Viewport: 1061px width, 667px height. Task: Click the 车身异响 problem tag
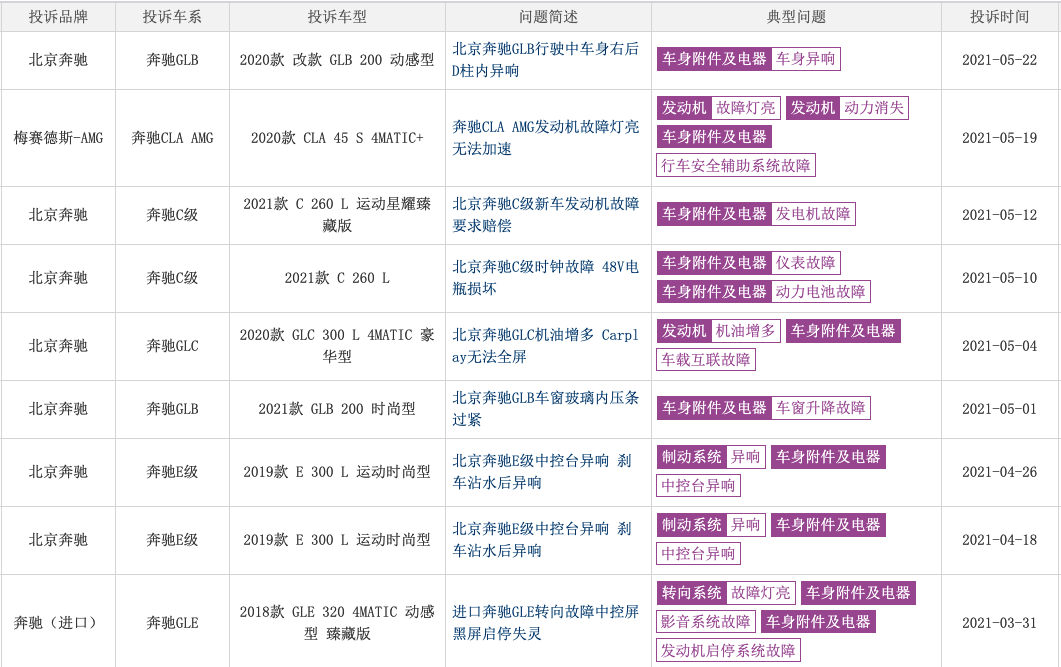coord(805,59)
